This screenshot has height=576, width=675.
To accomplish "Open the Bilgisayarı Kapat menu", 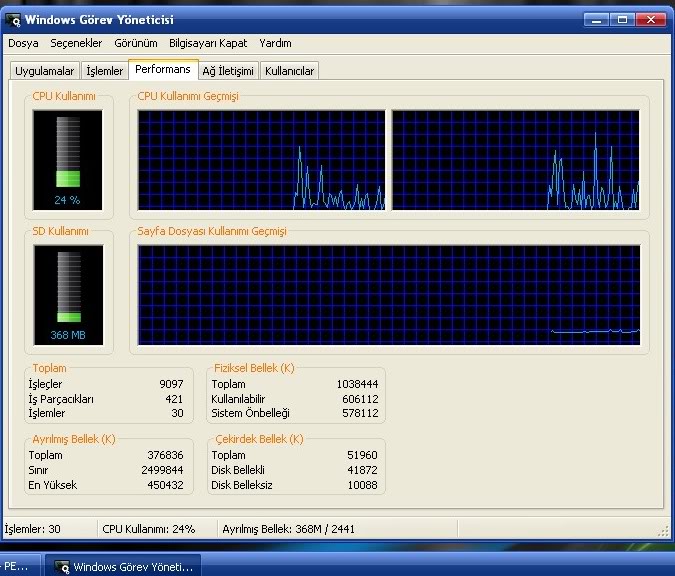I will click(x=208, y=43).
